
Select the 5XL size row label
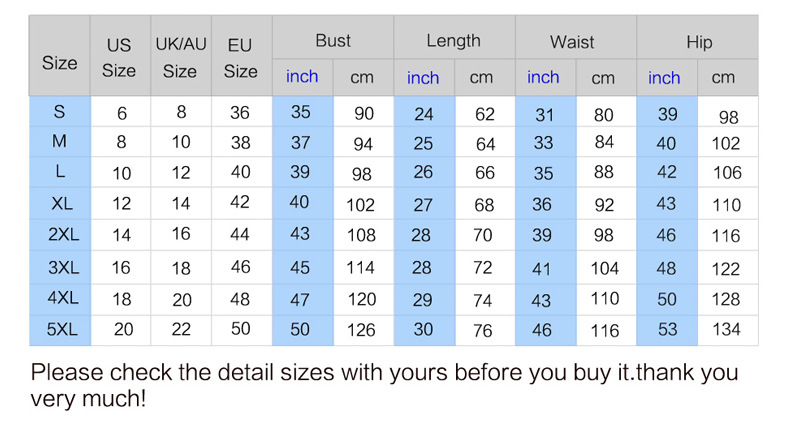point(60,329)
